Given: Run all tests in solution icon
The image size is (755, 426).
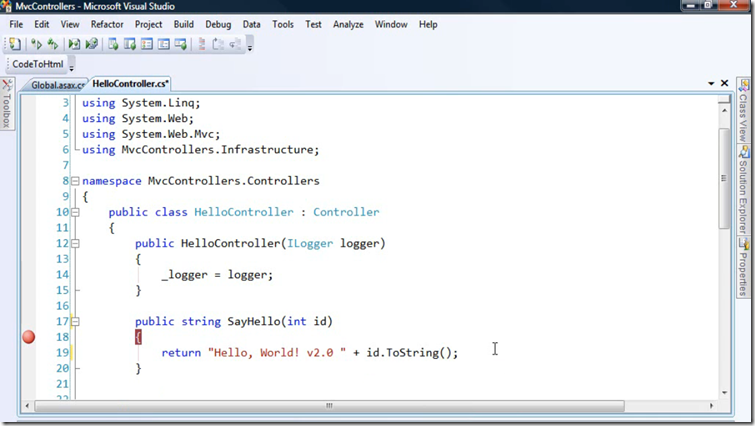Looking at the screenshot, I should (x=52, y=44).
